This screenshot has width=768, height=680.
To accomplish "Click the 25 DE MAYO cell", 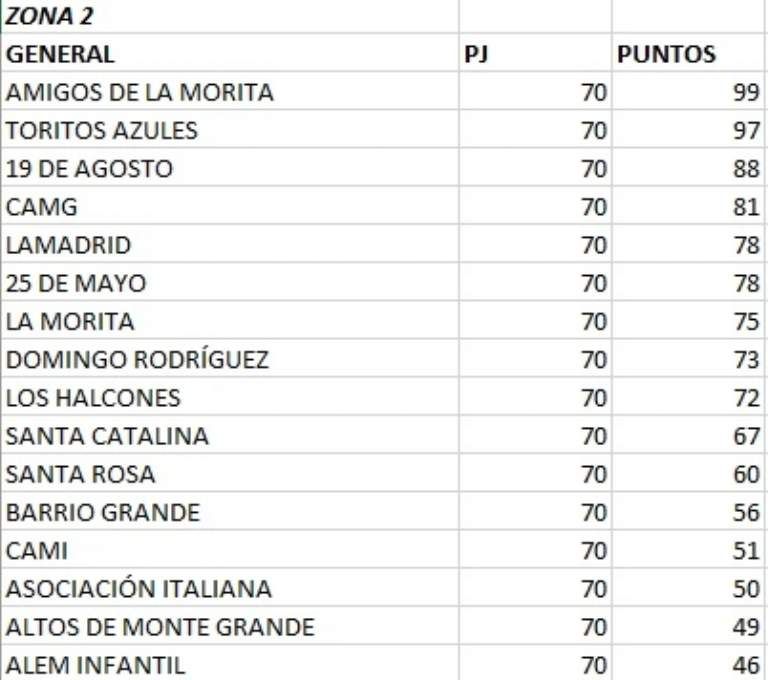I will tap(75, 284).
